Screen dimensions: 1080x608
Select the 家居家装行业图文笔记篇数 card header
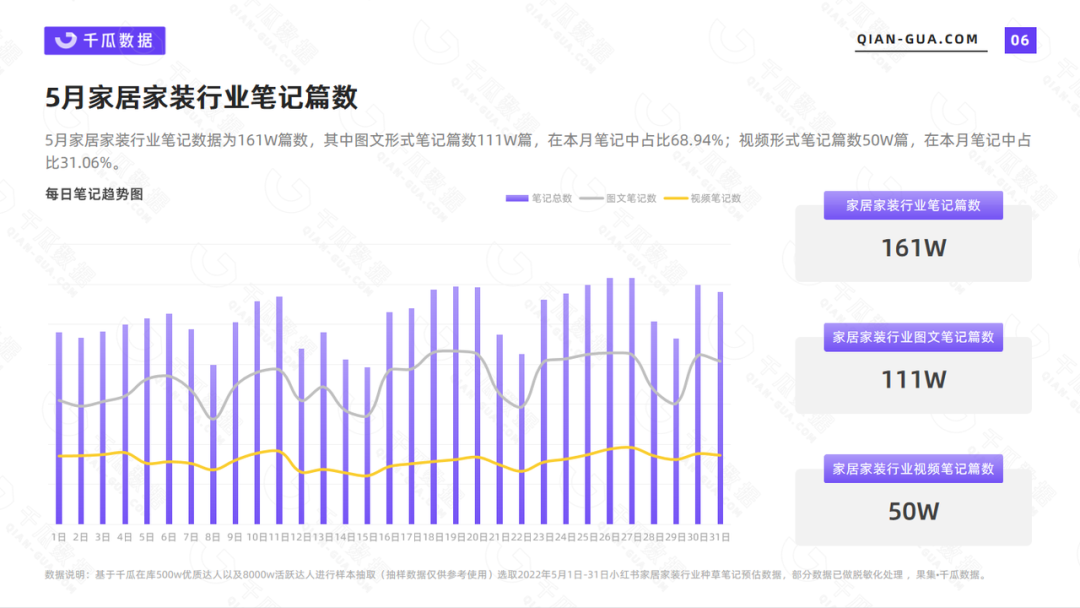[x=913, y=337]
